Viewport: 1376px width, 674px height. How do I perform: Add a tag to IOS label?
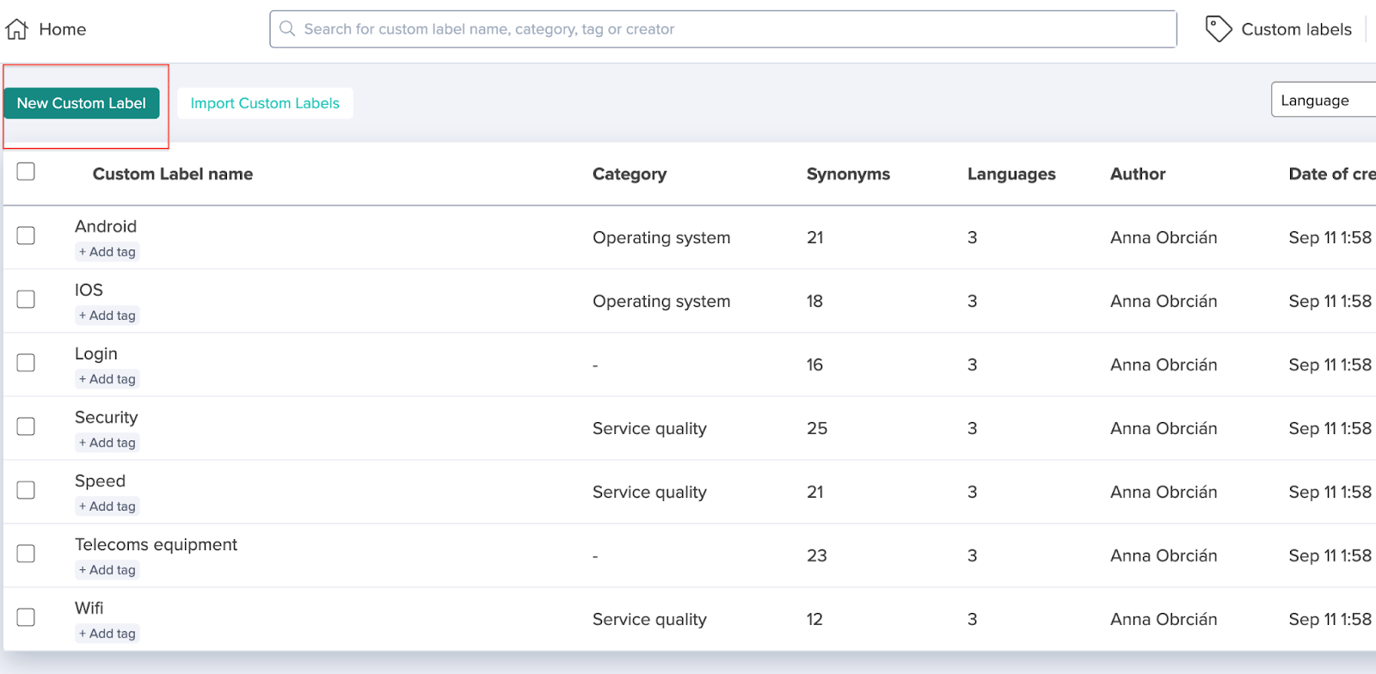[107, 316]
